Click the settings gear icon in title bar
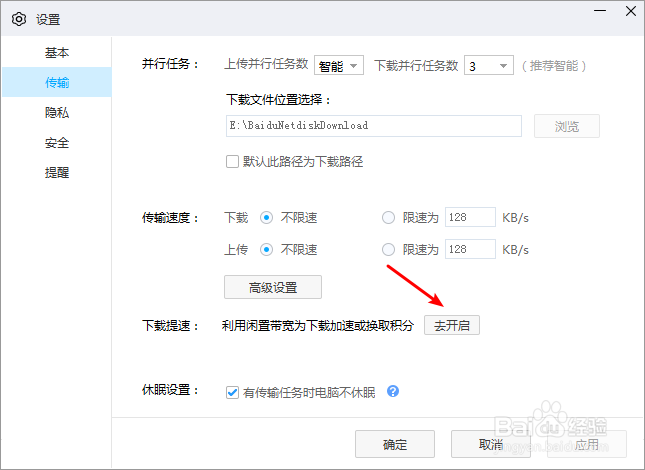This screenshot has height=470, width=645. tap(19, 19)
